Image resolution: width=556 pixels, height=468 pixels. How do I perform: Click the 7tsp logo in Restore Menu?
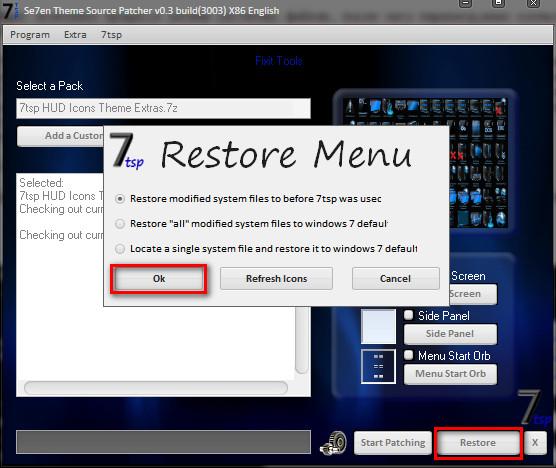pos(126,151)
